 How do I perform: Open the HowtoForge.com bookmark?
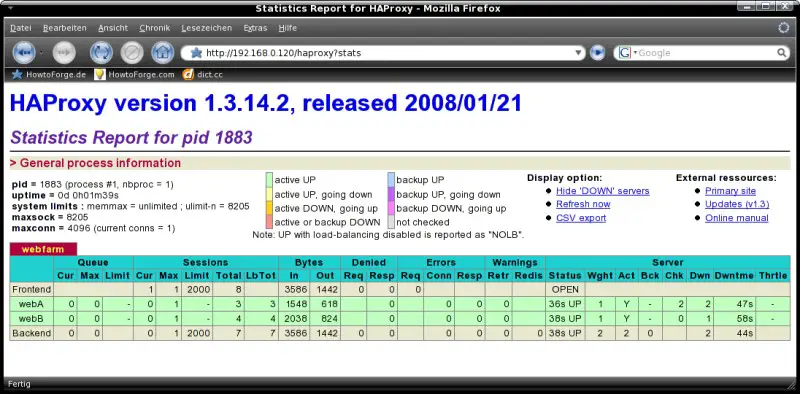(x=134, y=75)
